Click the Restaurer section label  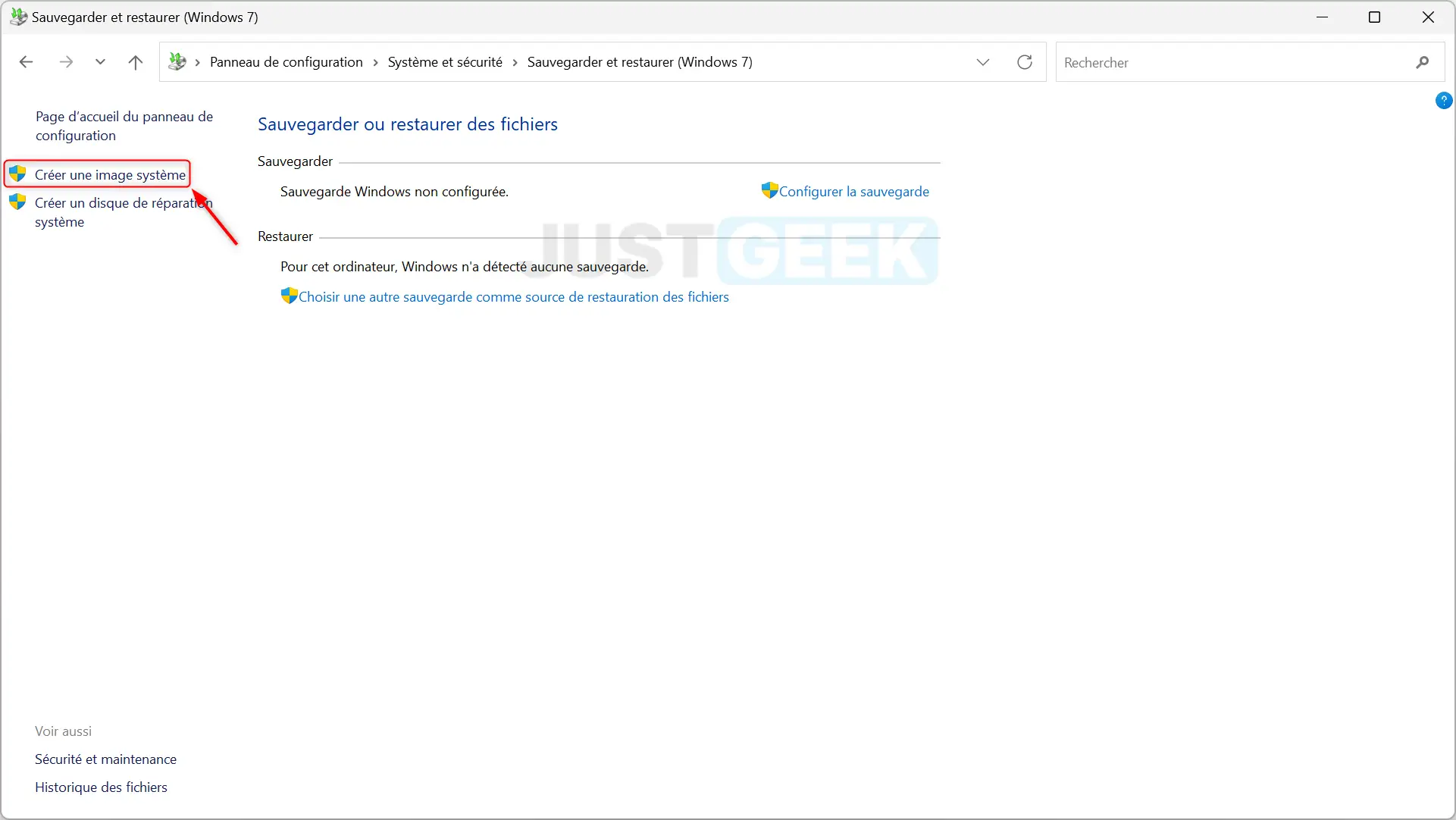pyautogui.click(x=285, y=236)
